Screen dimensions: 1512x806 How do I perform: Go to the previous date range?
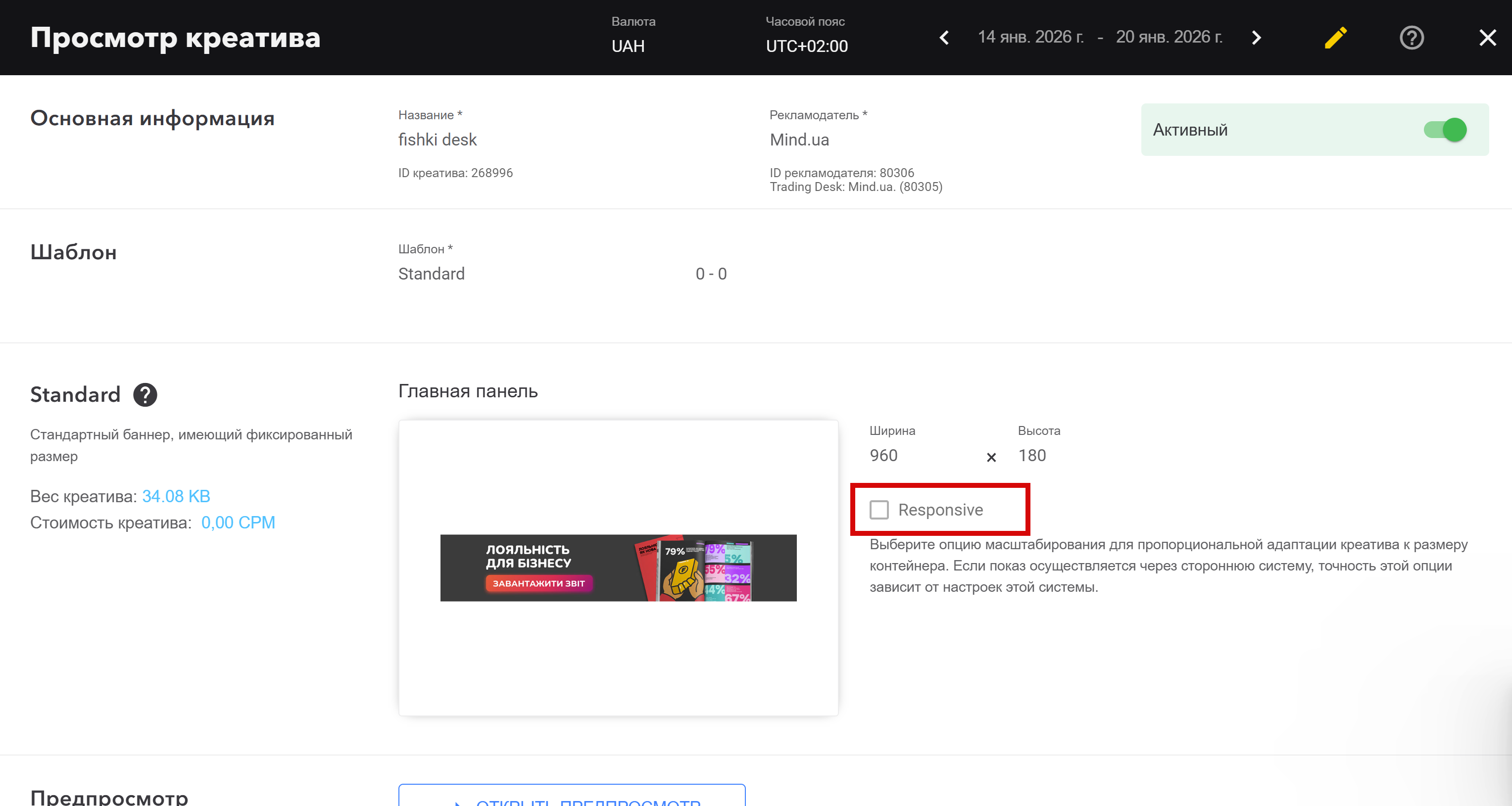[944, 38]
